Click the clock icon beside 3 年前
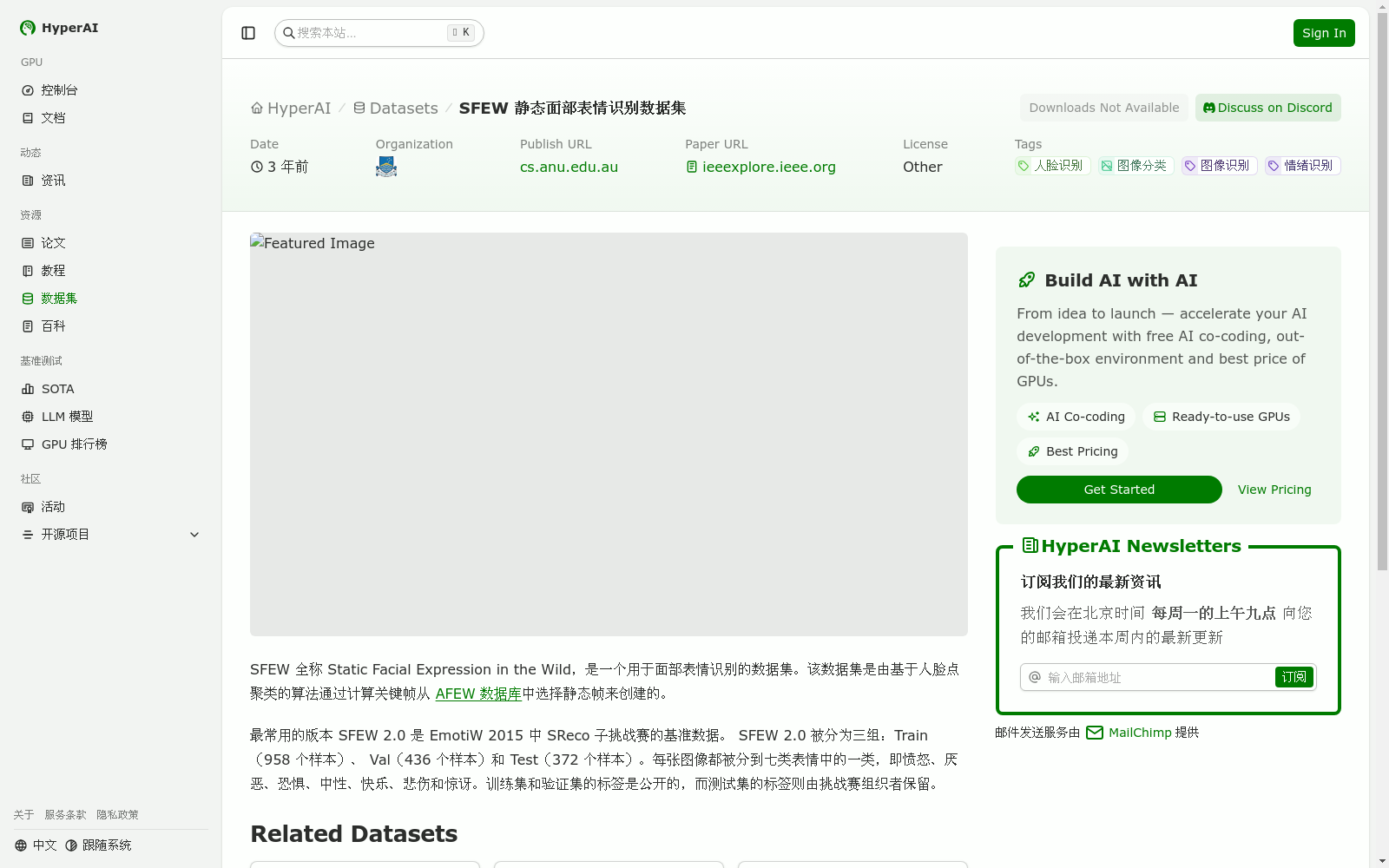Screen dimensions: 1389x868 click(257, 167)
